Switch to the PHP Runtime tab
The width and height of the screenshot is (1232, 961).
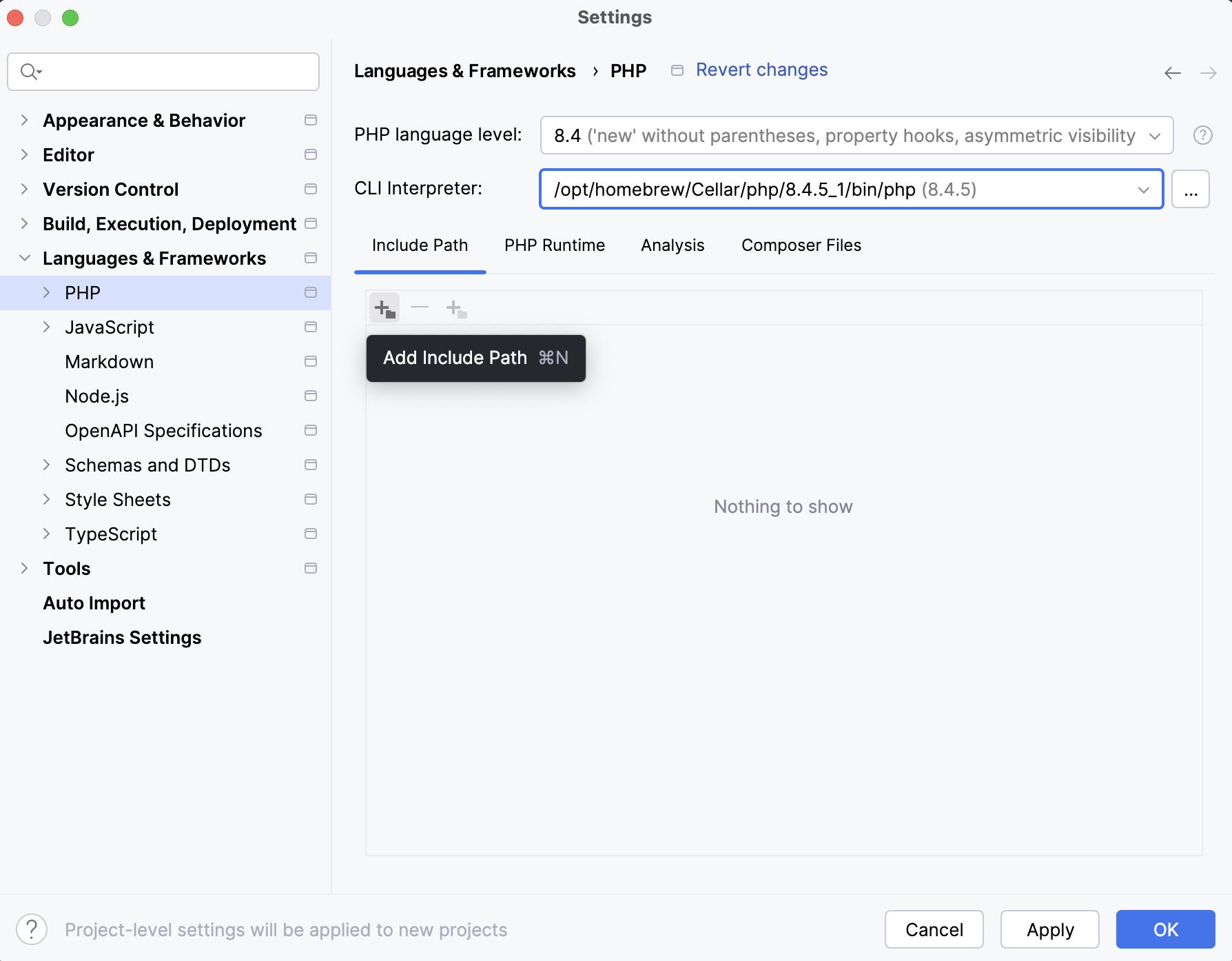[555, 245]
